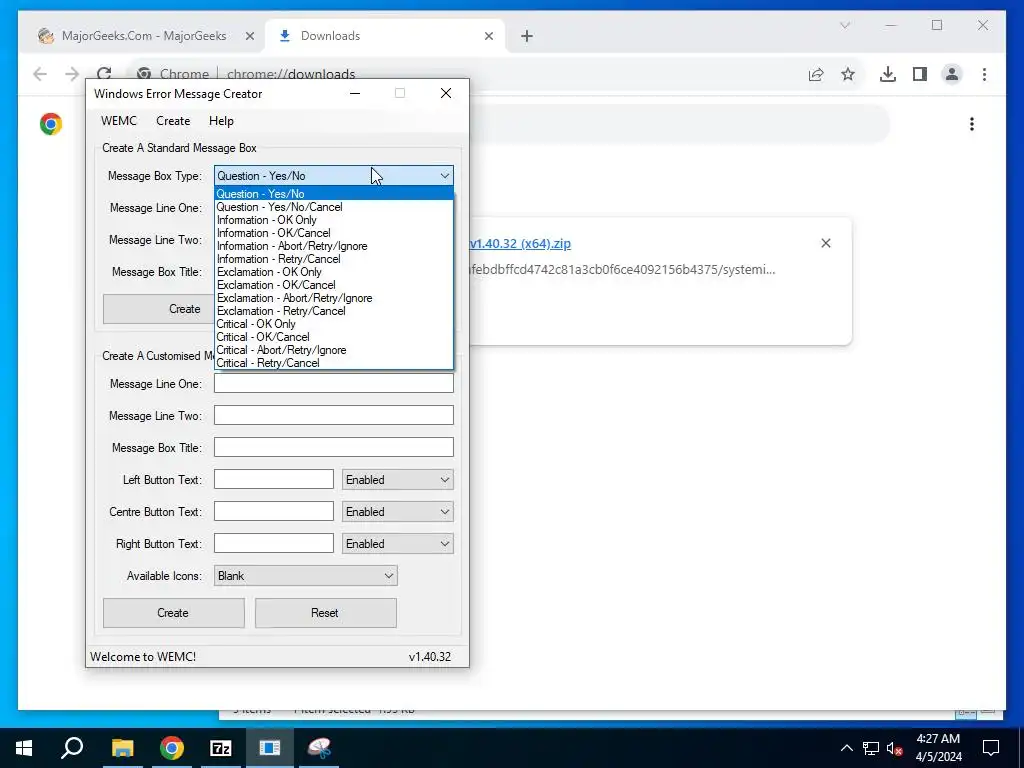Open Chrome three-dot main menu
The image size is (1024, 768).
click(x=984, y=74)
